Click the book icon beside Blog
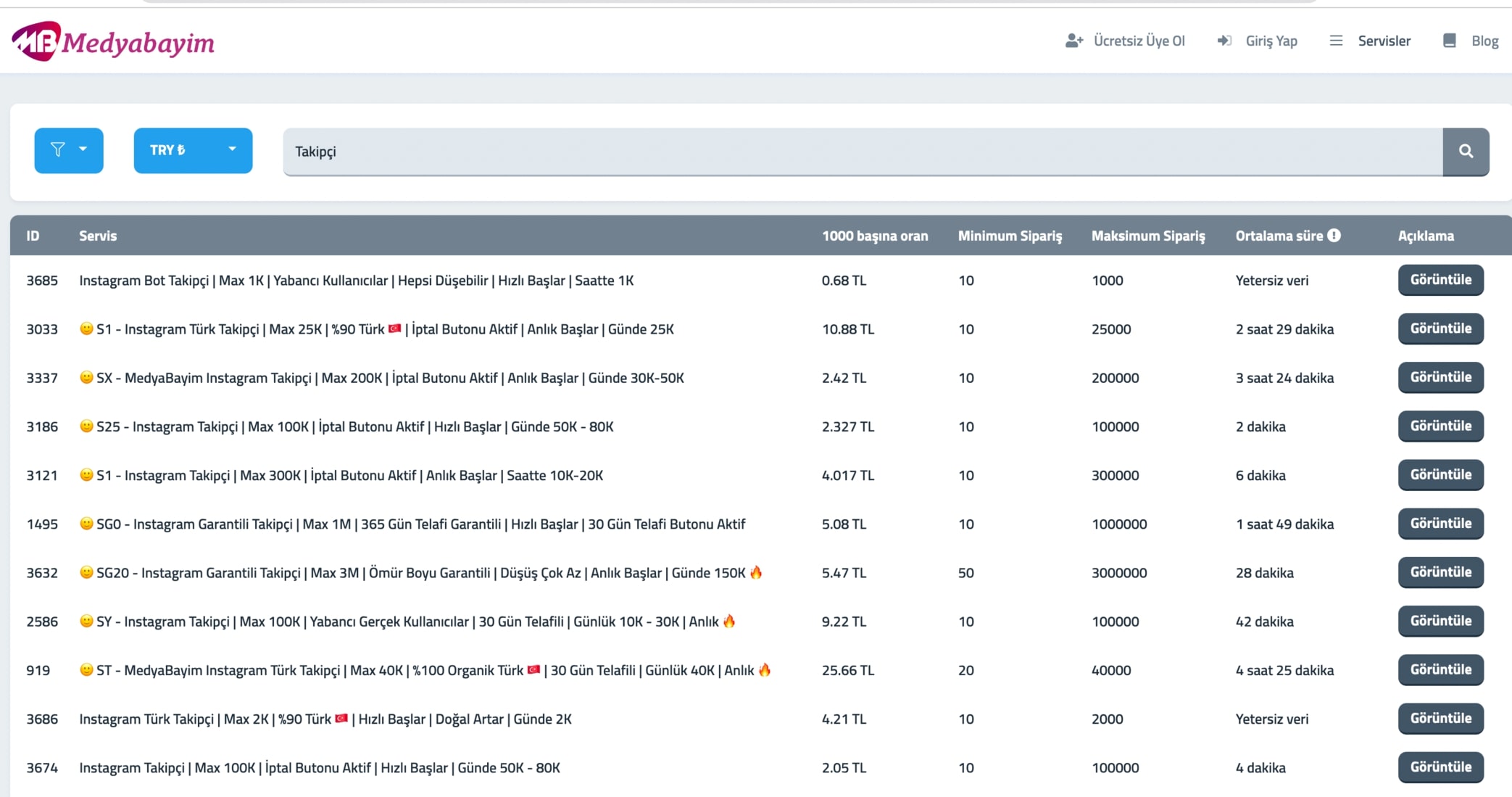Viewport: 1512px width, 797px height. (1450, 41)
